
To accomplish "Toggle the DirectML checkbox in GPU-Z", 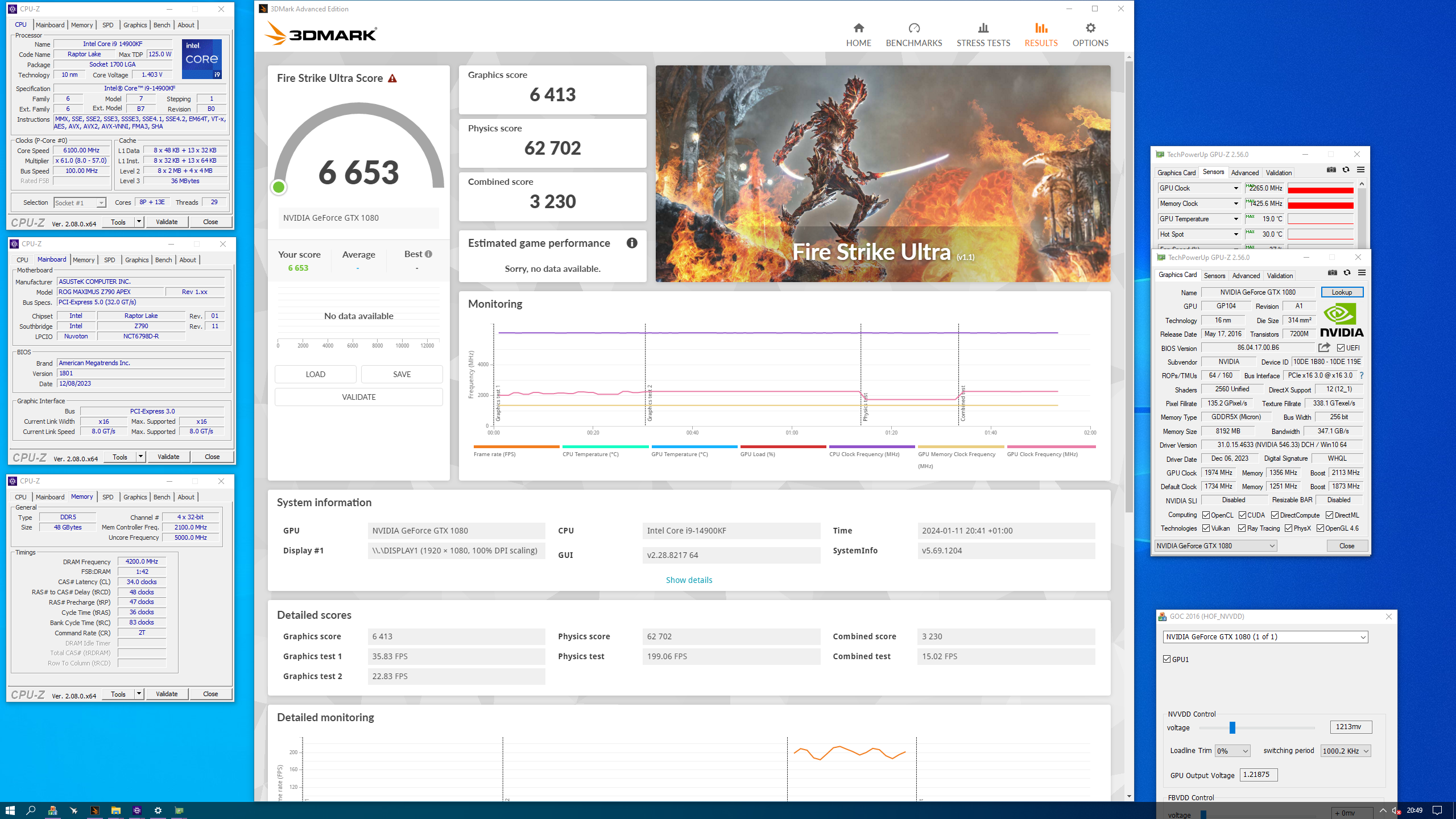I will pyautogui.click(x=1329, y=515).
